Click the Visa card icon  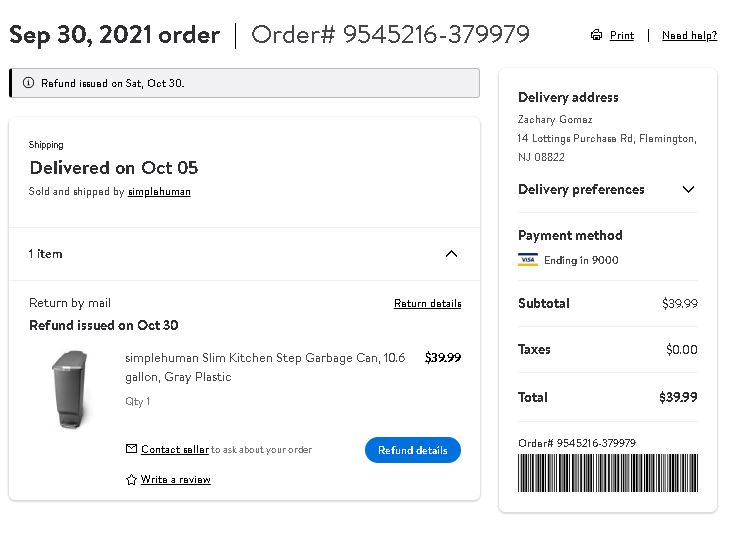528,260
